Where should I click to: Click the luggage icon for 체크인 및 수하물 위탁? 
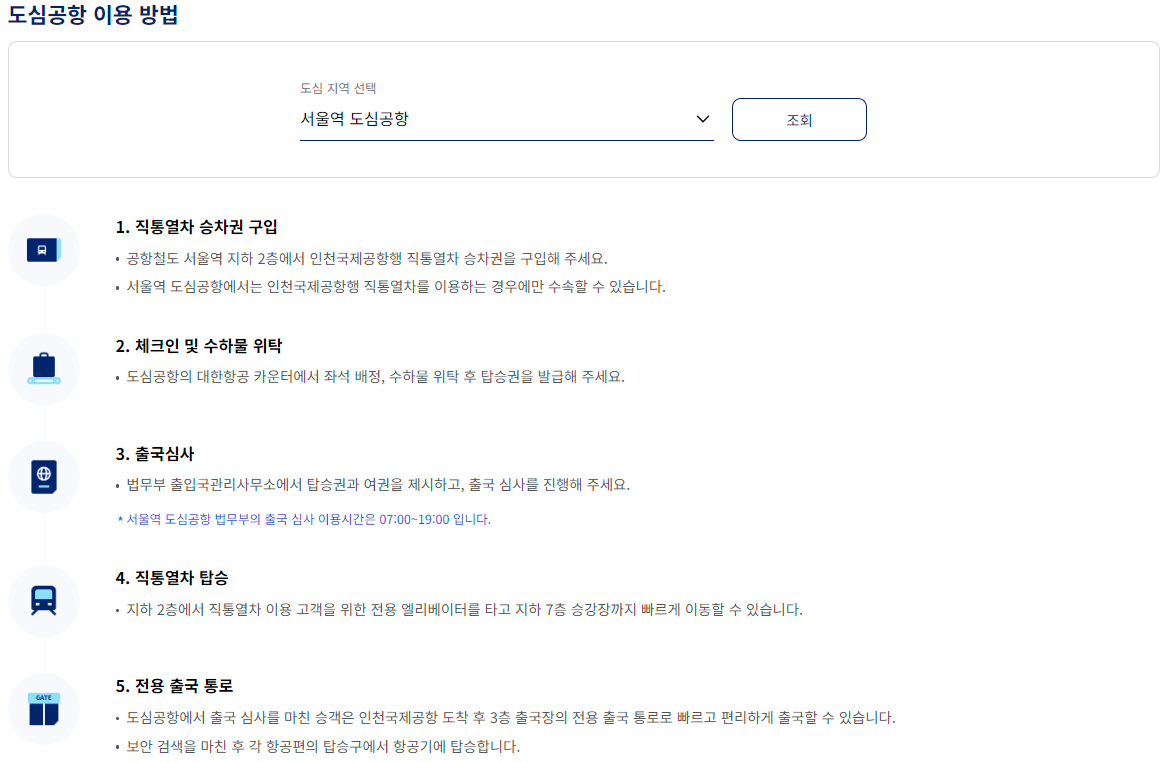[x=44, y=369]
